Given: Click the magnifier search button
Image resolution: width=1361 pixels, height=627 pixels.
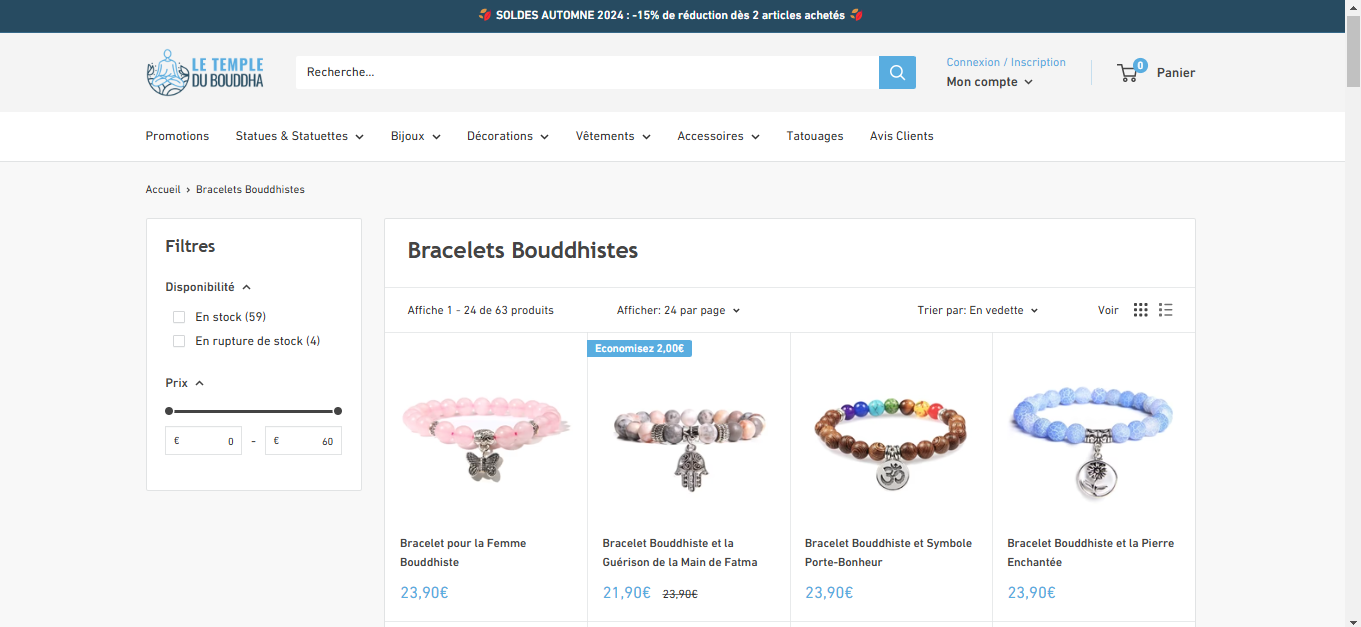Looking at the screenshot, I should click(897, 72).
